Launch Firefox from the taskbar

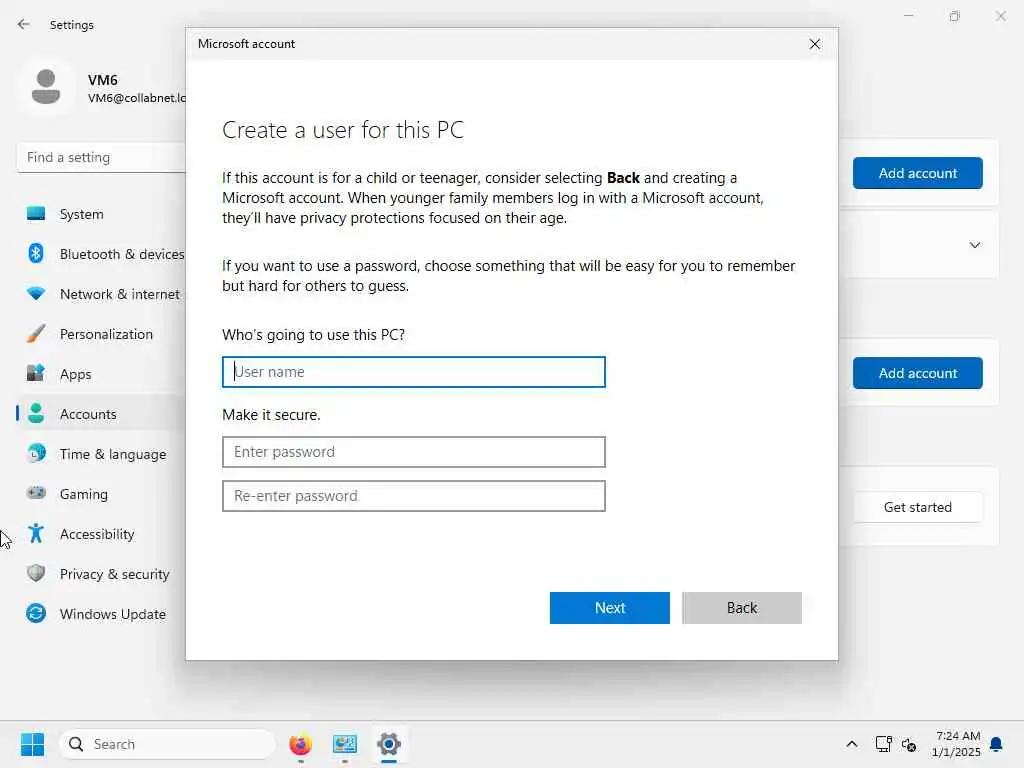click(x=300, y=744)
